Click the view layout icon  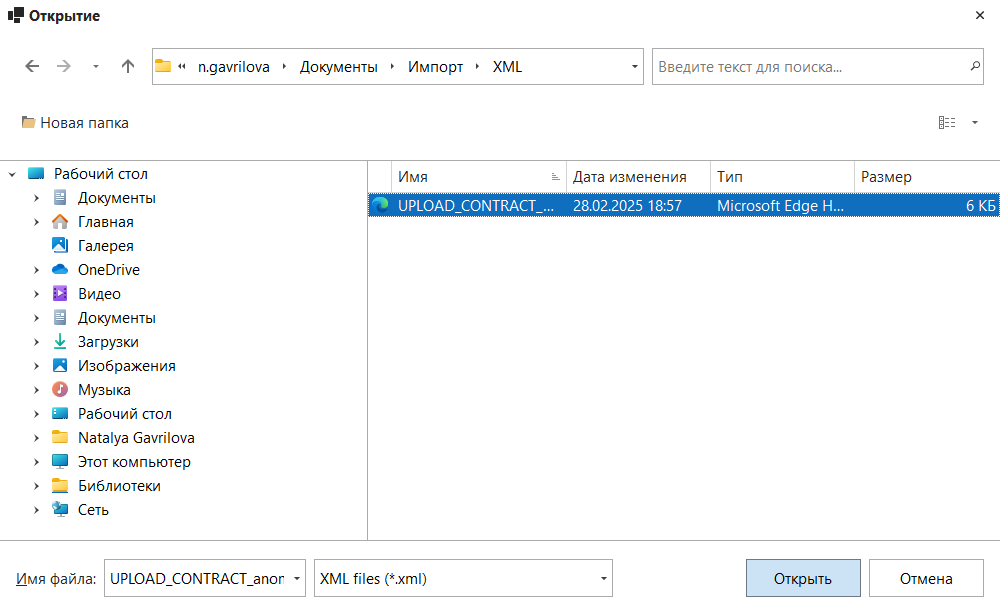947,123
